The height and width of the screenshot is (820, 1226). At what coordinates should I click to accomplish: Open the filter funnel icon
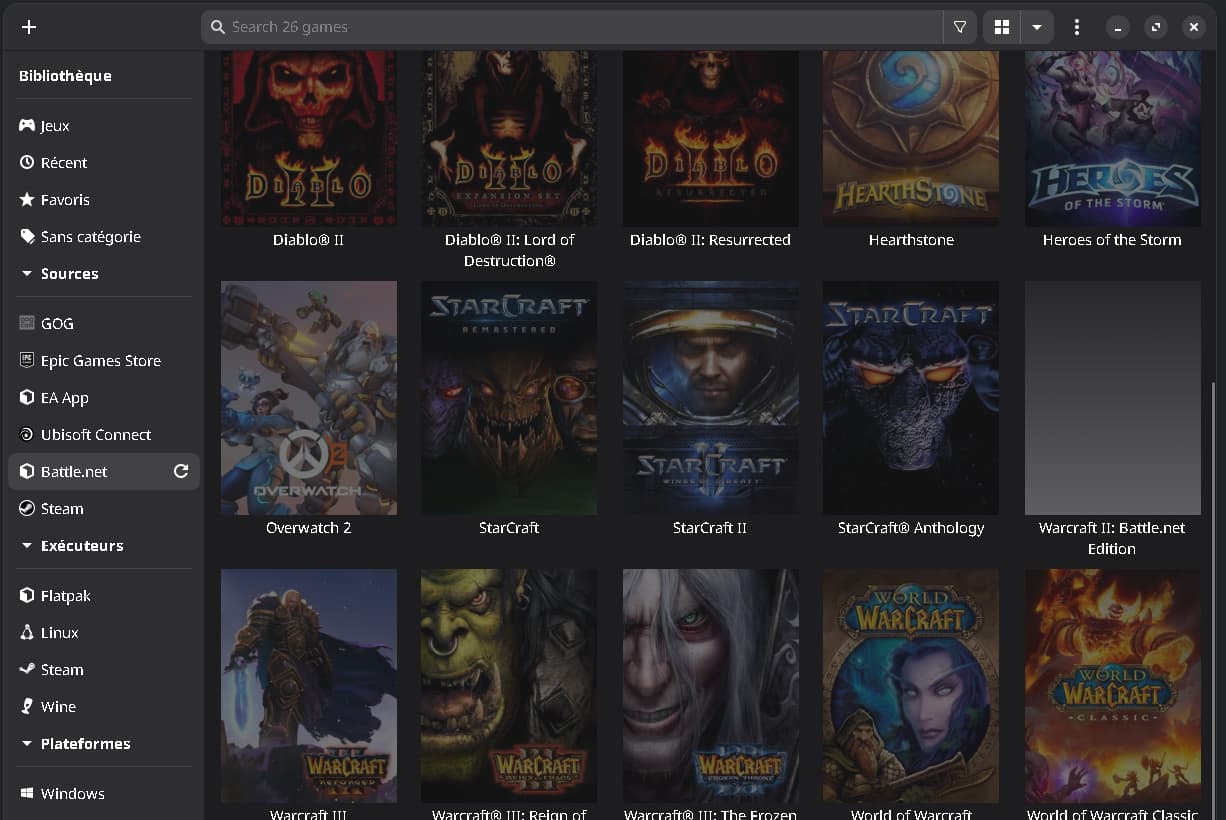pyautogui.click(x=960, y=27)
